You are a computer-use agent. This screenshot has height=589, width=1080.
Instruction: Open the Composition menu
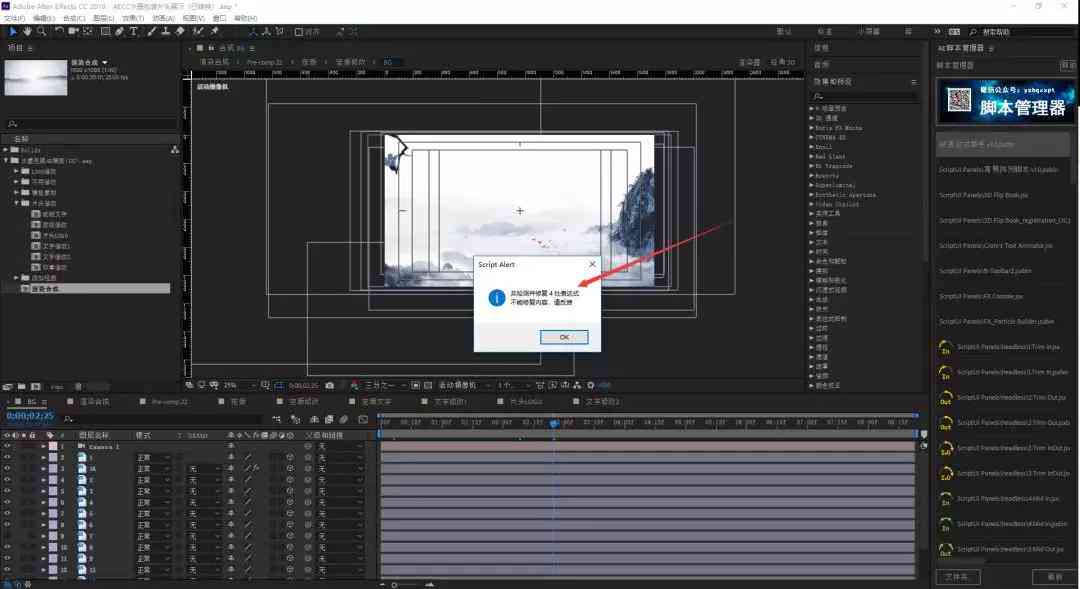[74, 18]
